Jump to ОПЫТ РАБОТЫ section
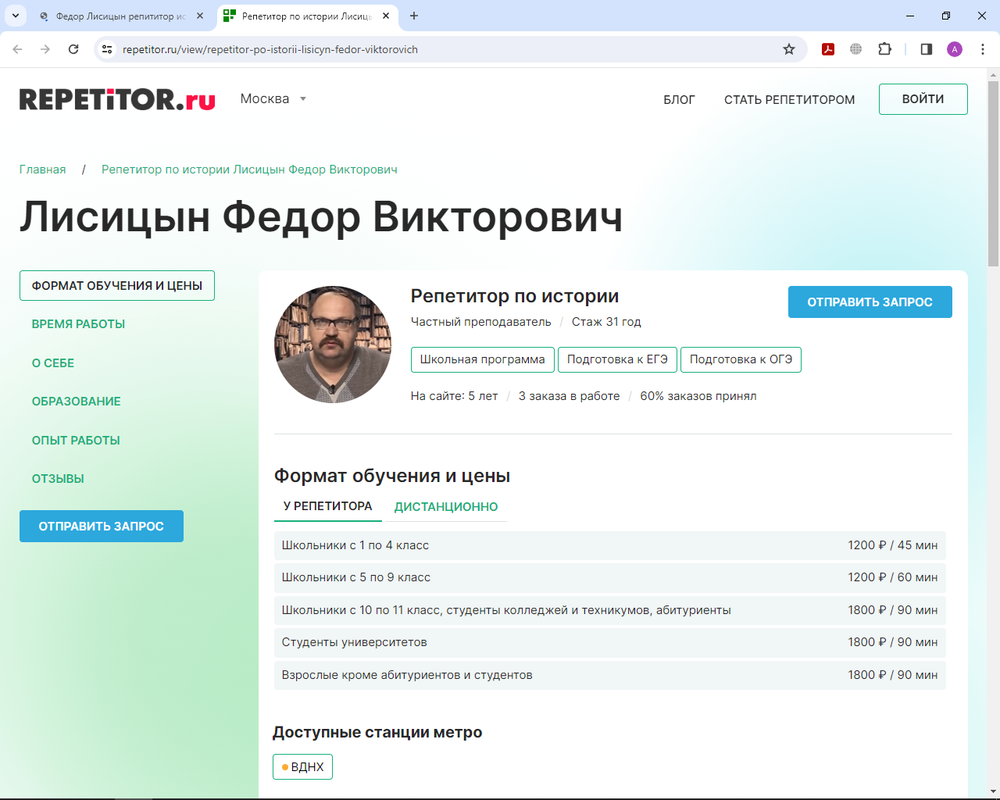Image resolution: width=1000 pixels, height=800 pixels. point(76,440)
